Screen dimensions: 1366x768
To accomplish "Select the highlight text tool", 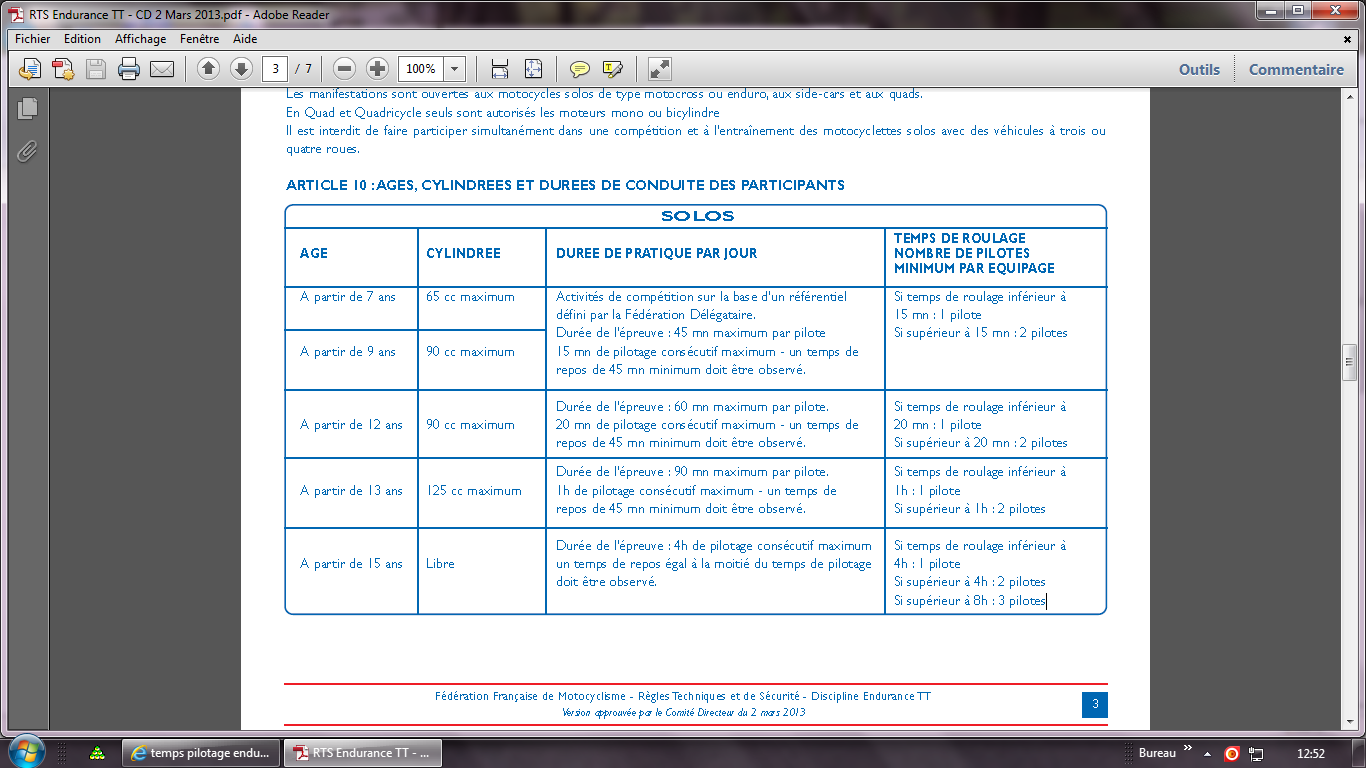I will pos(612,69).
